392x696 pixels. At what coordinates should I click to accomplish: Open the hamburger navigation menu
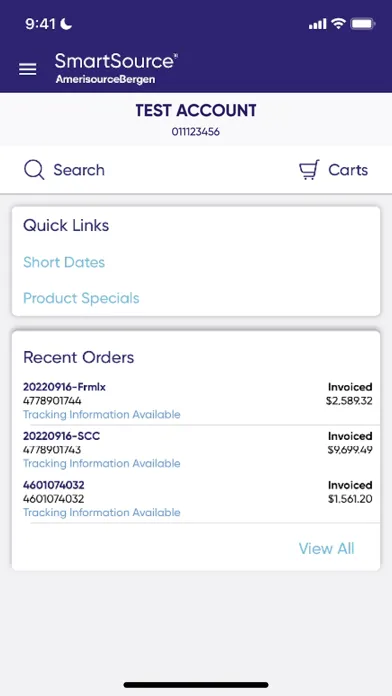coord(28,69)
